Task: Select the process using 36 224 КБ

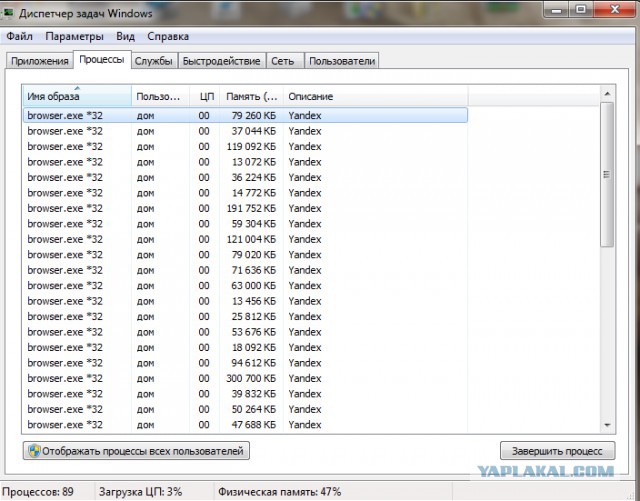Action: 245,178
